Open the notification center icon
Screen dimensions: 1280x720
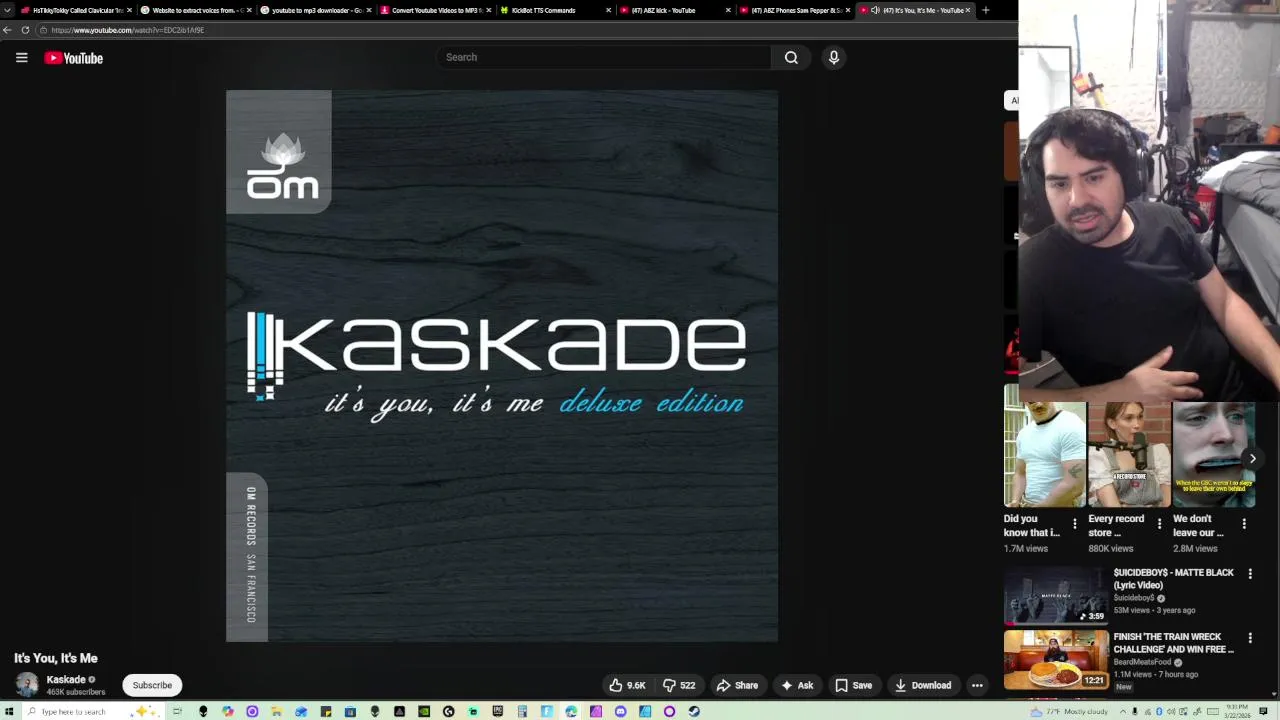(x=1263, y=712)
